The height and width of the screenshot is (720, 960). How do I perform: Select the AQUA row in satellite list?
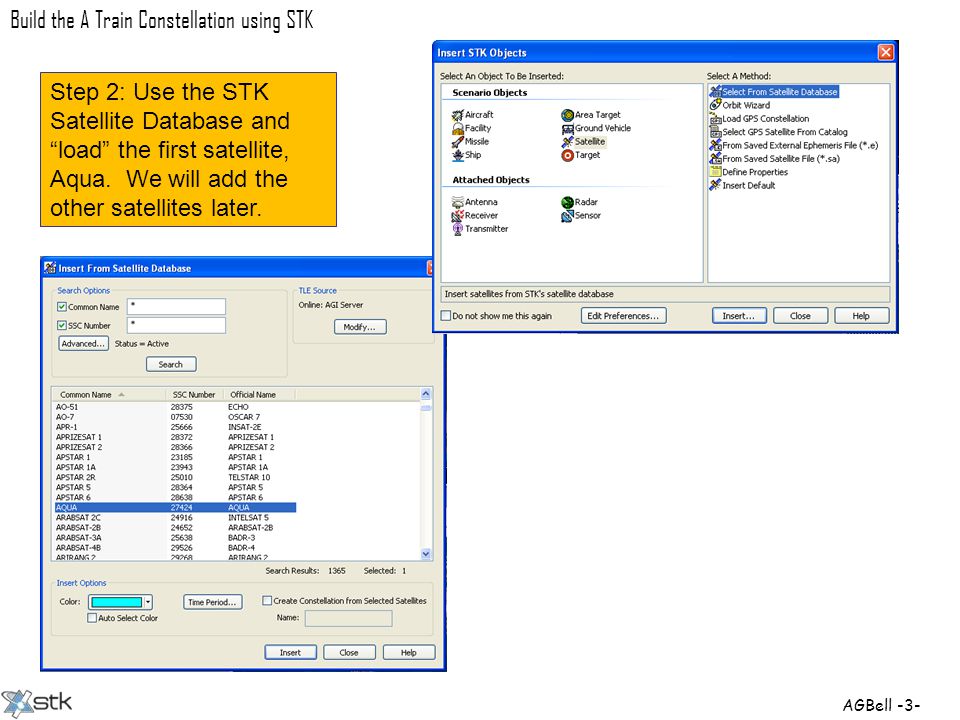tap(175, 508)
